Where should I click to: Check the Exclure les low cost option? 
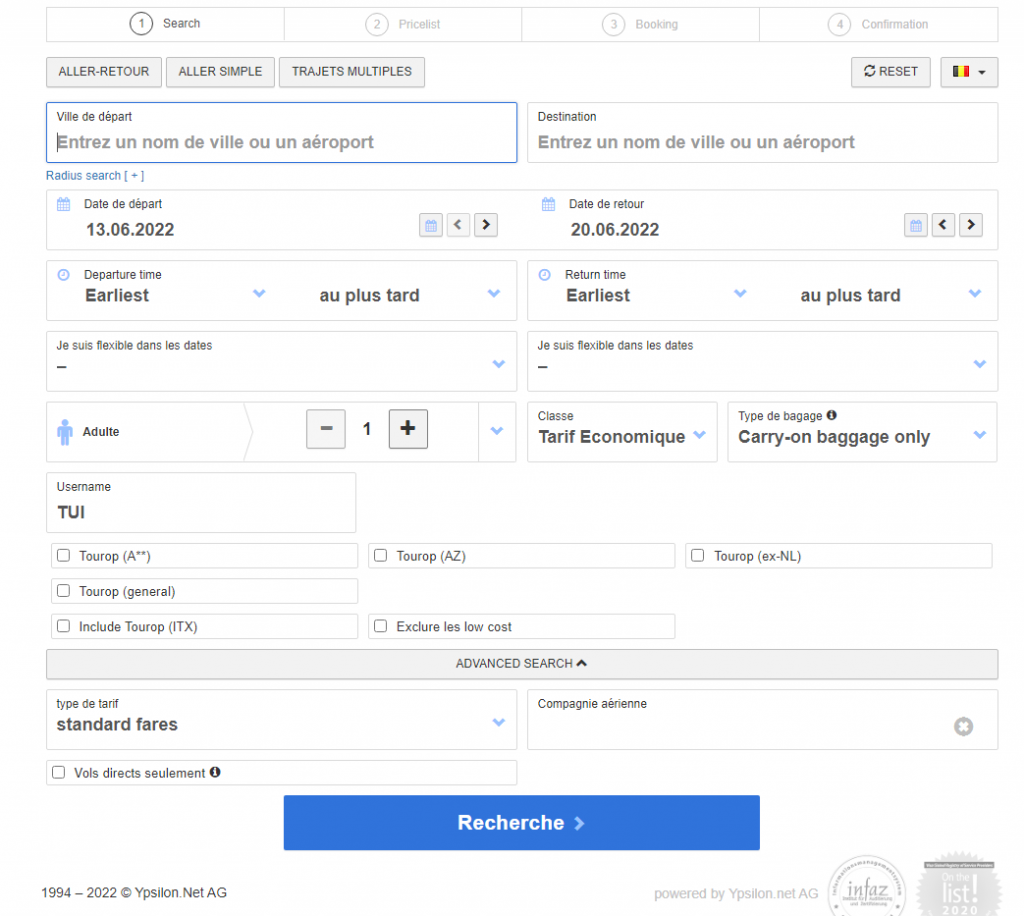click(x=380, y=627)
